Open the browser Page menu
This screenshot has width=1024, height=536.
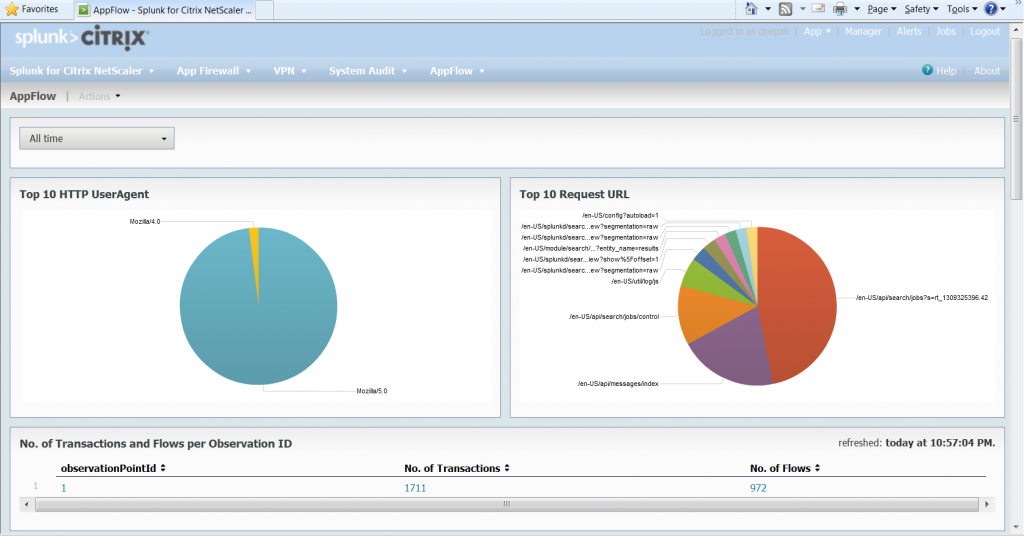coord(882,9)
